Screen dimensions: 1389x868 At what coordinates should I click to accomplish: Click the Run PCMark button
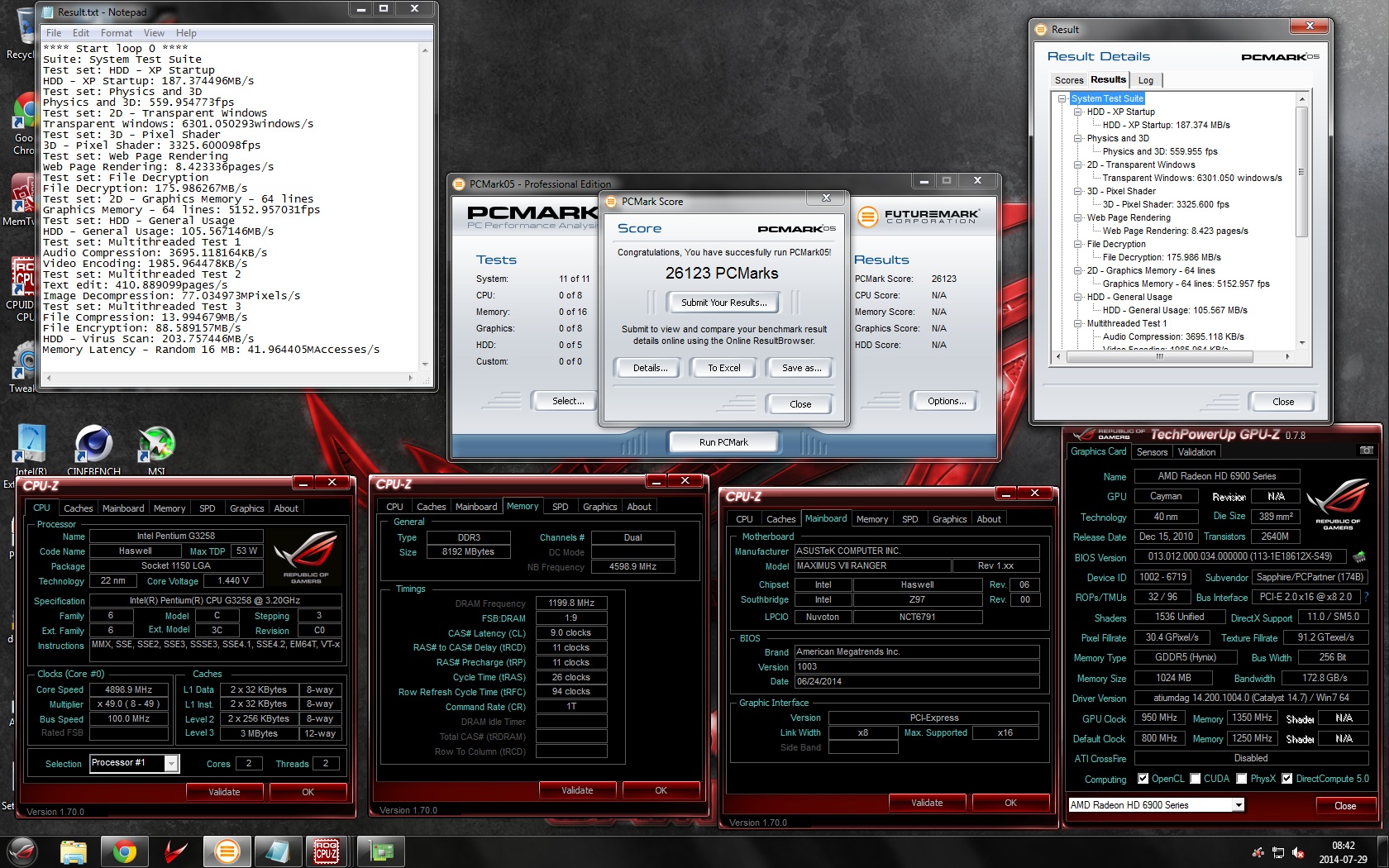click(723, 442)
